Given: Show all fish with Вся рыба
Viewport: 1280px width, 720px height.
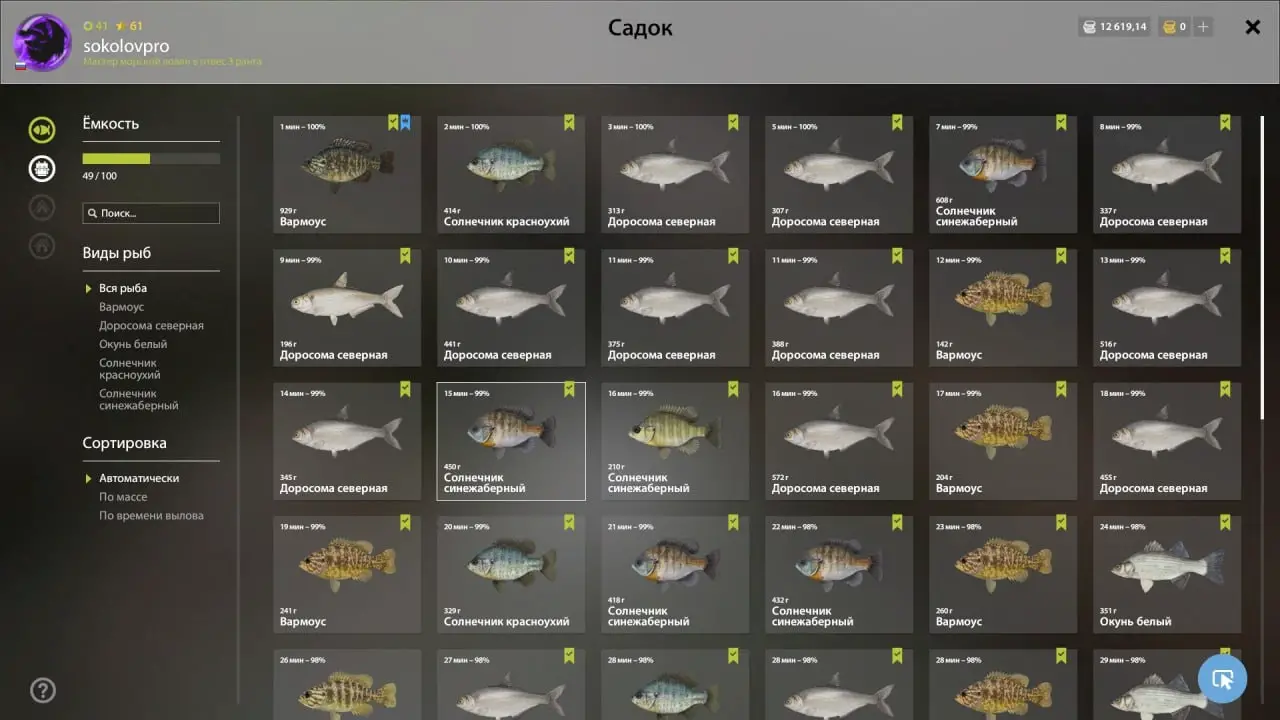Looking at the screenshot, I should pyautogui.click(x=123, y=288).
